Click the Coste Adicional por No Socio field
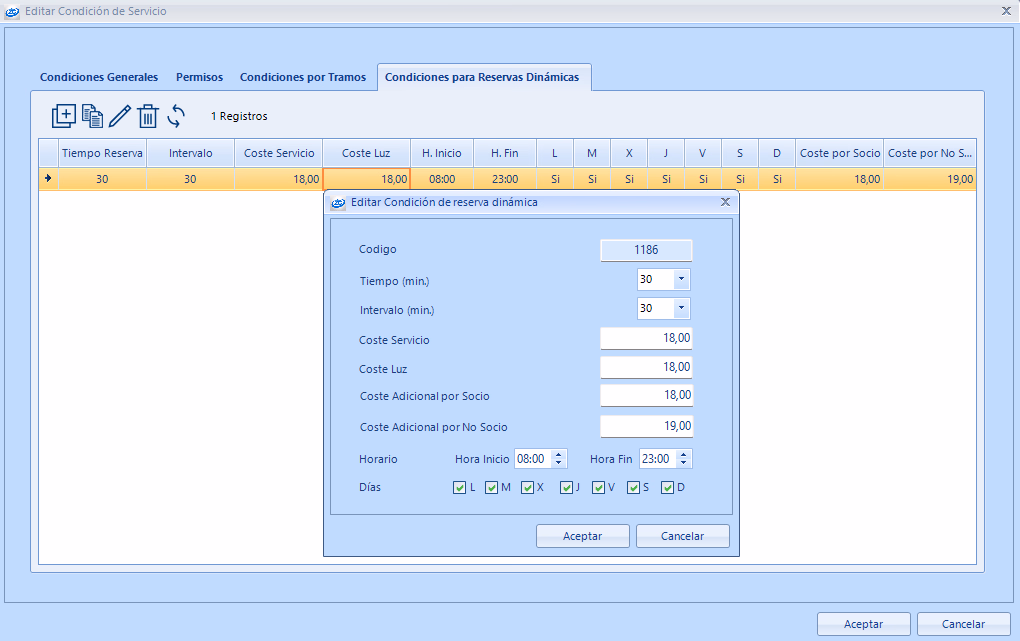 pos(646,427)
